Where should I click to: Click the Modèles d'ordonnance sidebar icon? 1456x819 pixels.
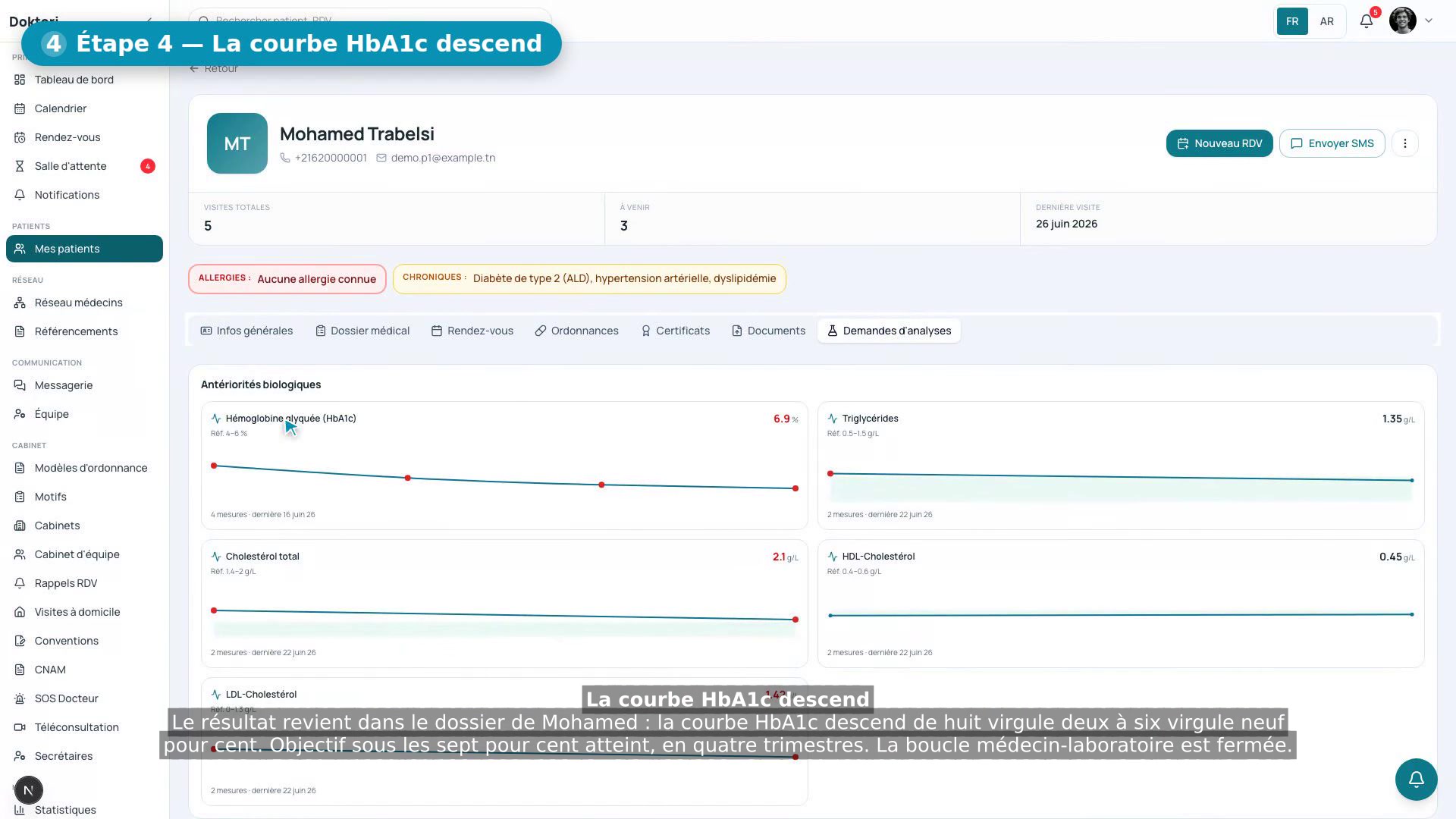click(x=20, y=468)
